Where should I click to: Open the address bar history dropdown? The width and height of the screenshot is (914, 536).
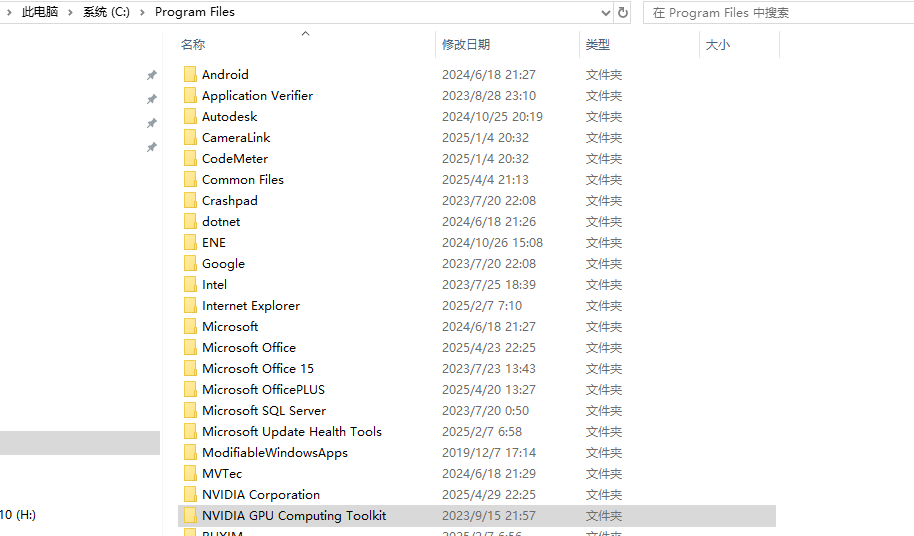click(x=606, y=12)
